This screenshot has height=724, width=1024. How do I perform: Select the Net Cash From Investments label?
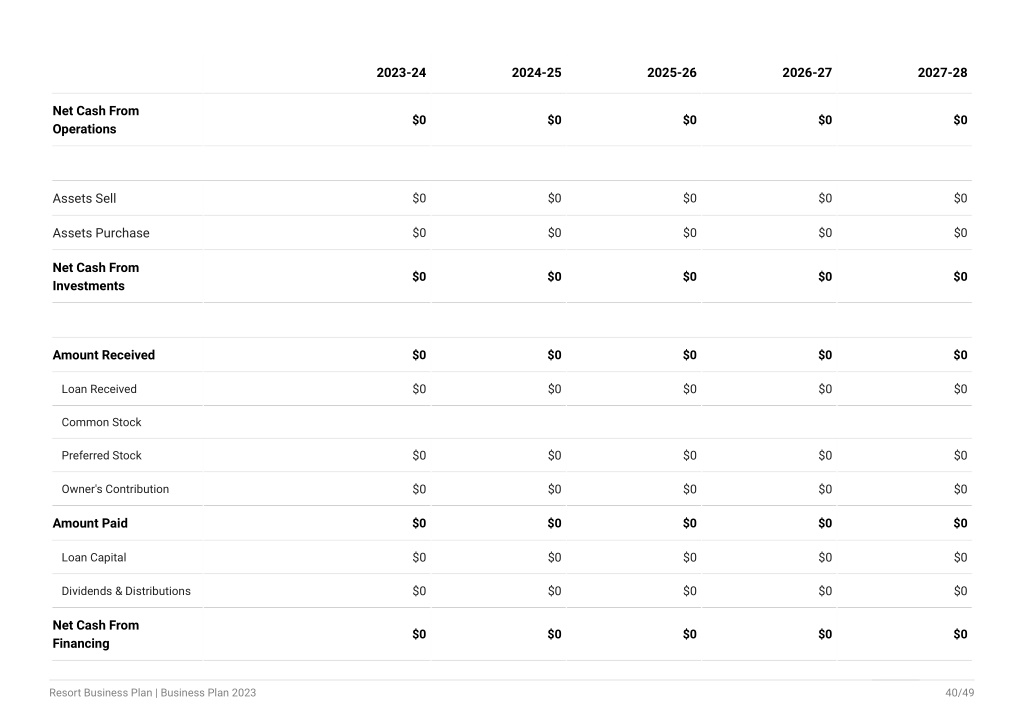(96, 277)
